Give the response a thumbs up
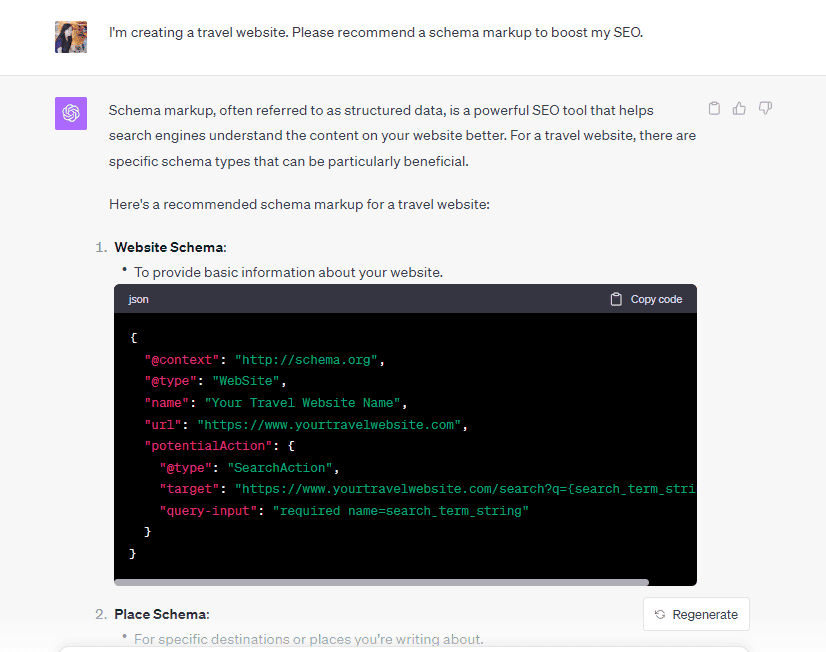This screenshot has height=652, width=826. (x=739, y=108)
